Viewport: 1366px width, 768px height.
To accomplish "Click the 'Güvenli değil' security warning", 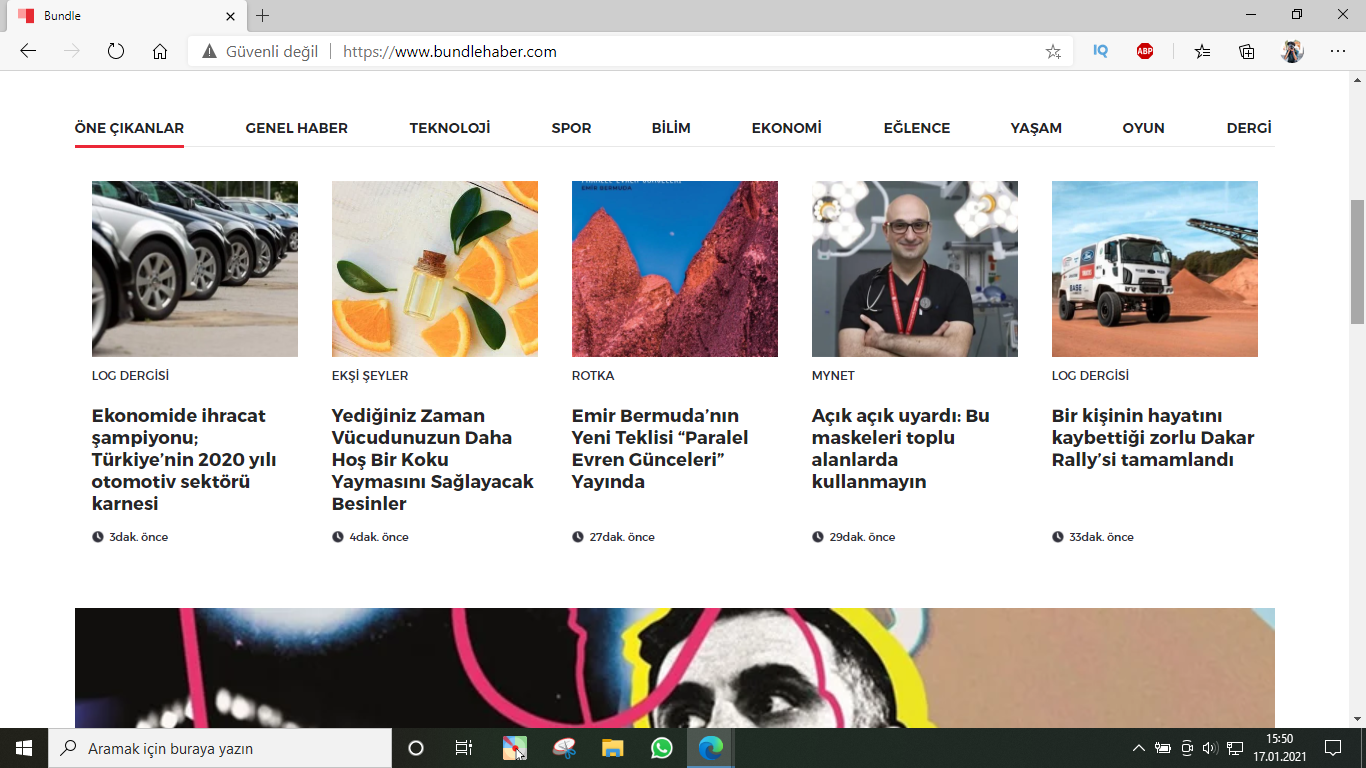I will [x=260, y=51].
